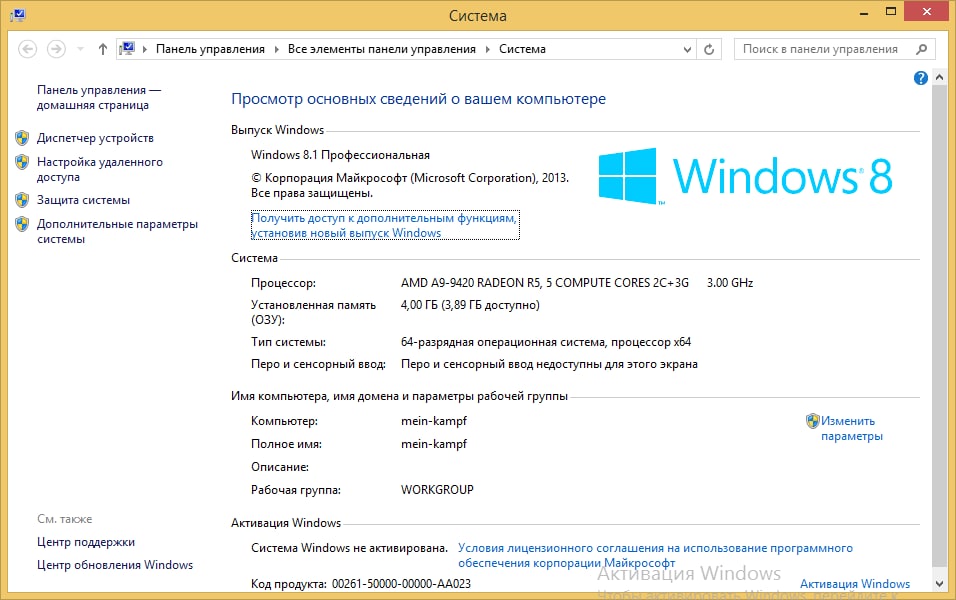This screenshot has width=956, height=600.
Task: Click computer name mein-kampf next to Компьютер
Action: click(x=434, y=421)
